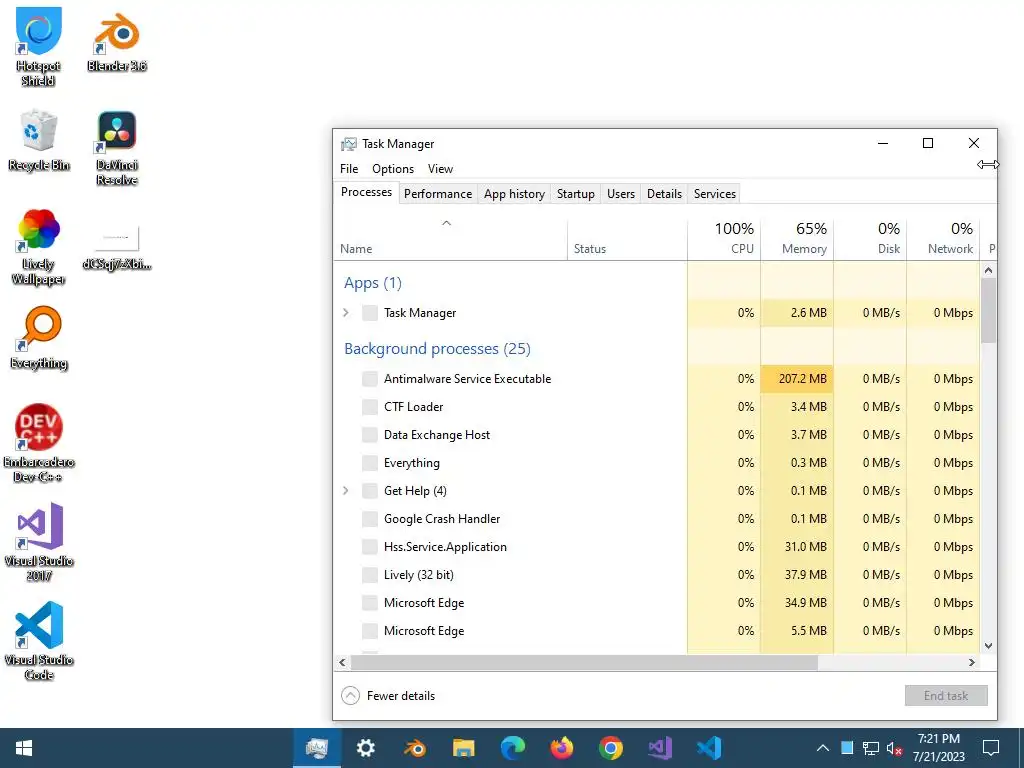1024x768 pixels.
Task: Launch Google Chrome from taskbar
Action: (x=611, y=748)
